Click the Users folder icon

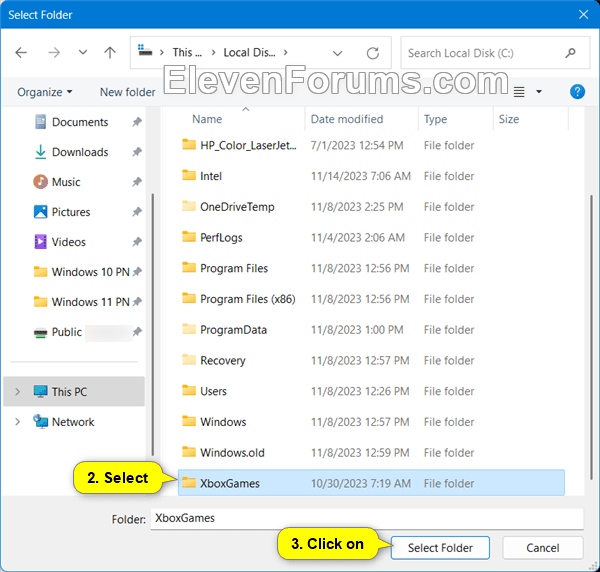[189, 390]
